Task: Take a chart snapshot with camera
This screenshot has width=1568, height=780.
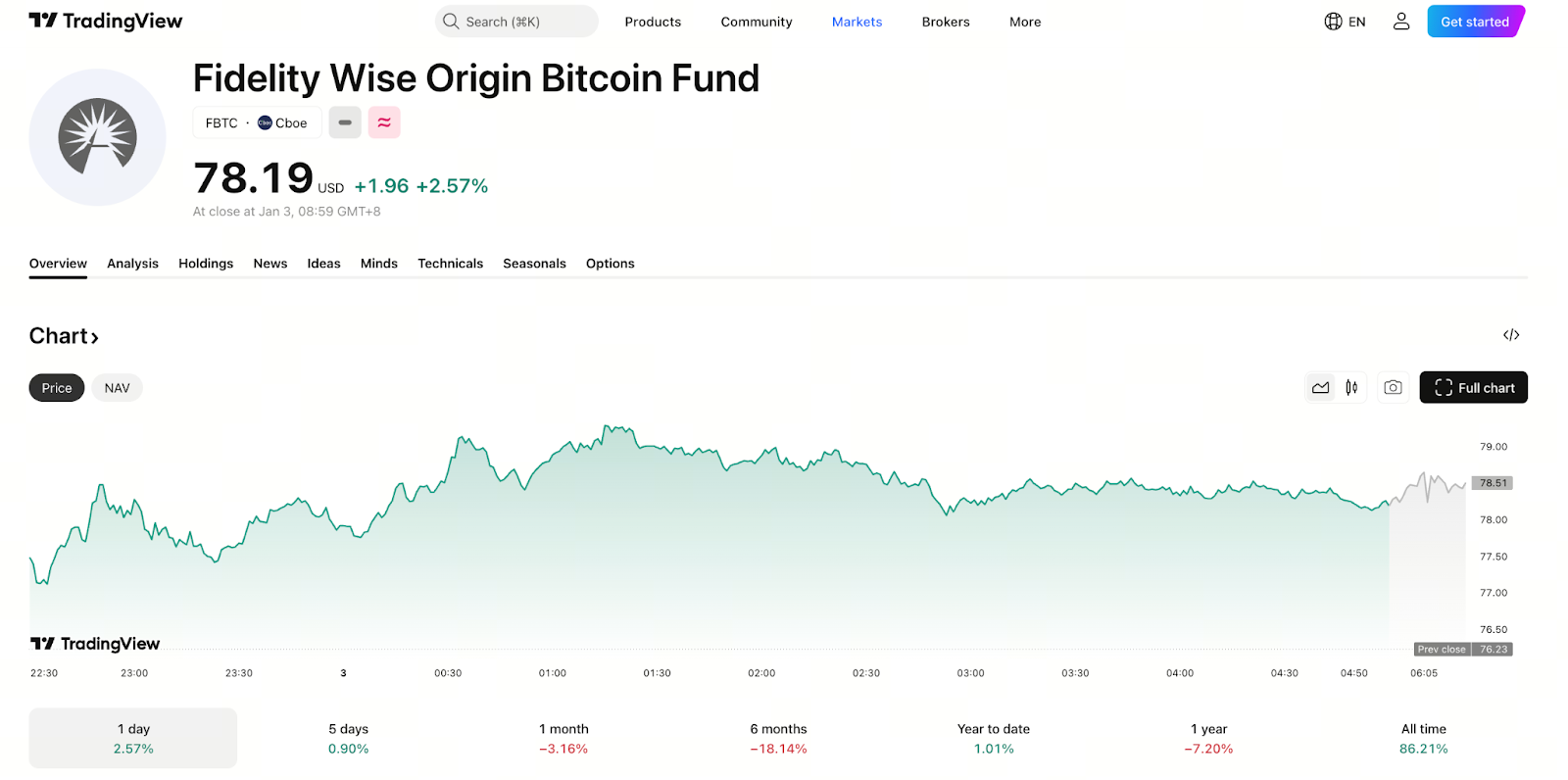Action: pyautogui.click(x=1393, y=388)
